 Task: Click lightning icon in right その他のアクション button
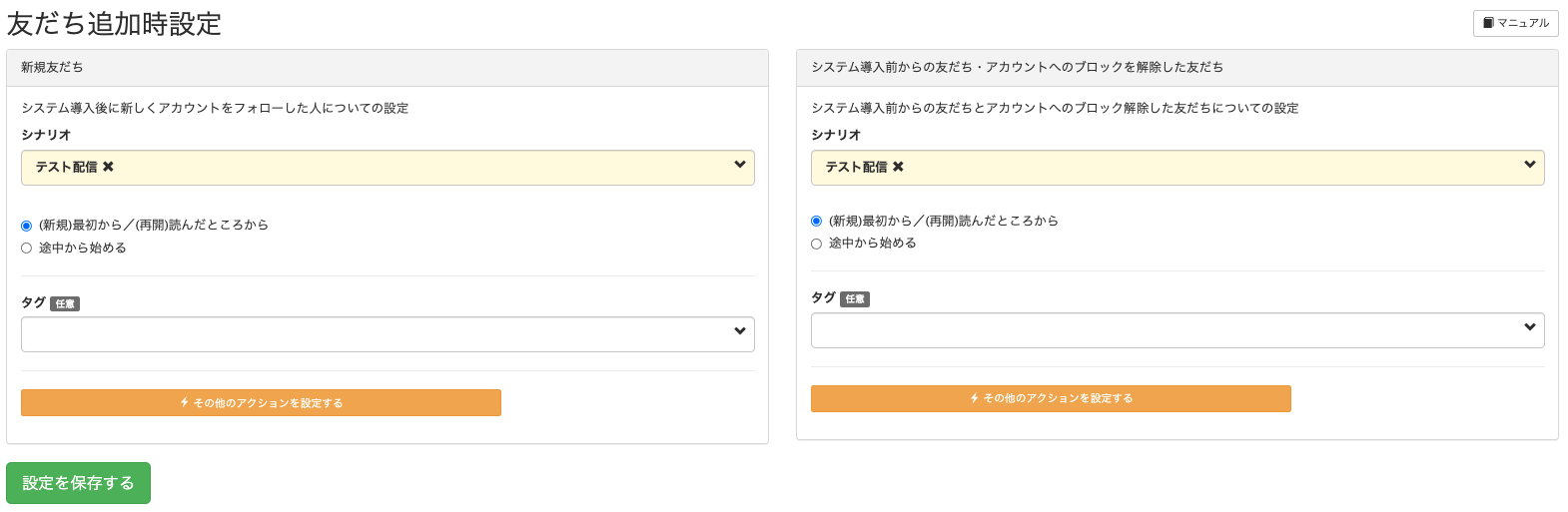point(975,398)
